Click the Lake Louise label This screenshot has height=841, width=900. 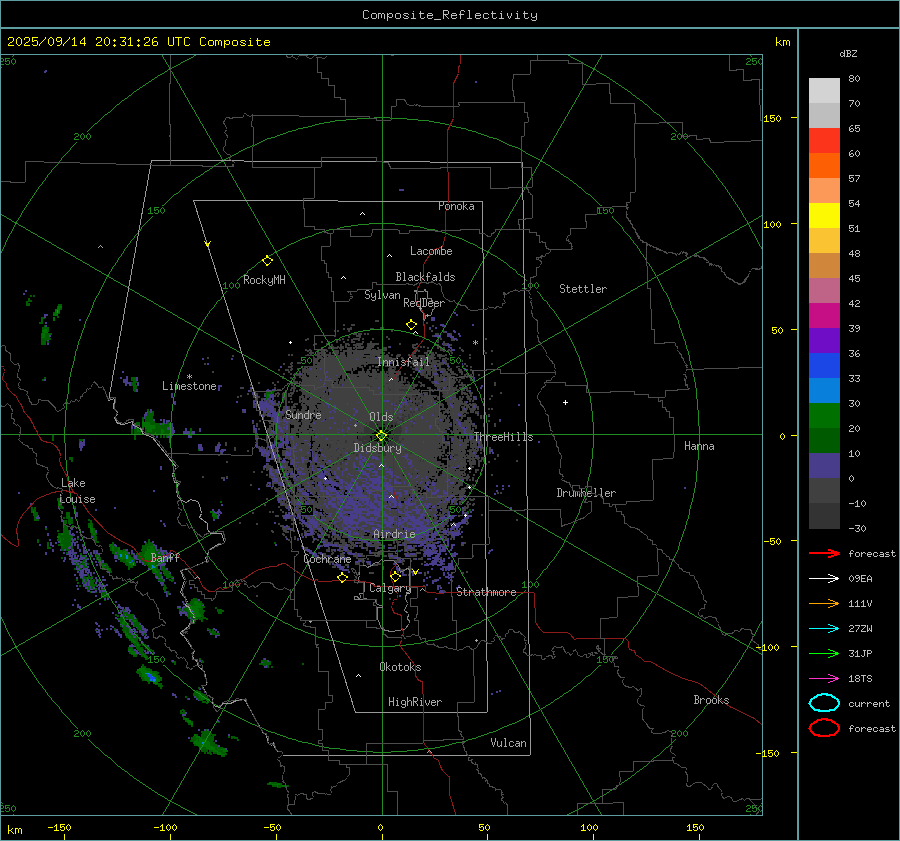77,491
